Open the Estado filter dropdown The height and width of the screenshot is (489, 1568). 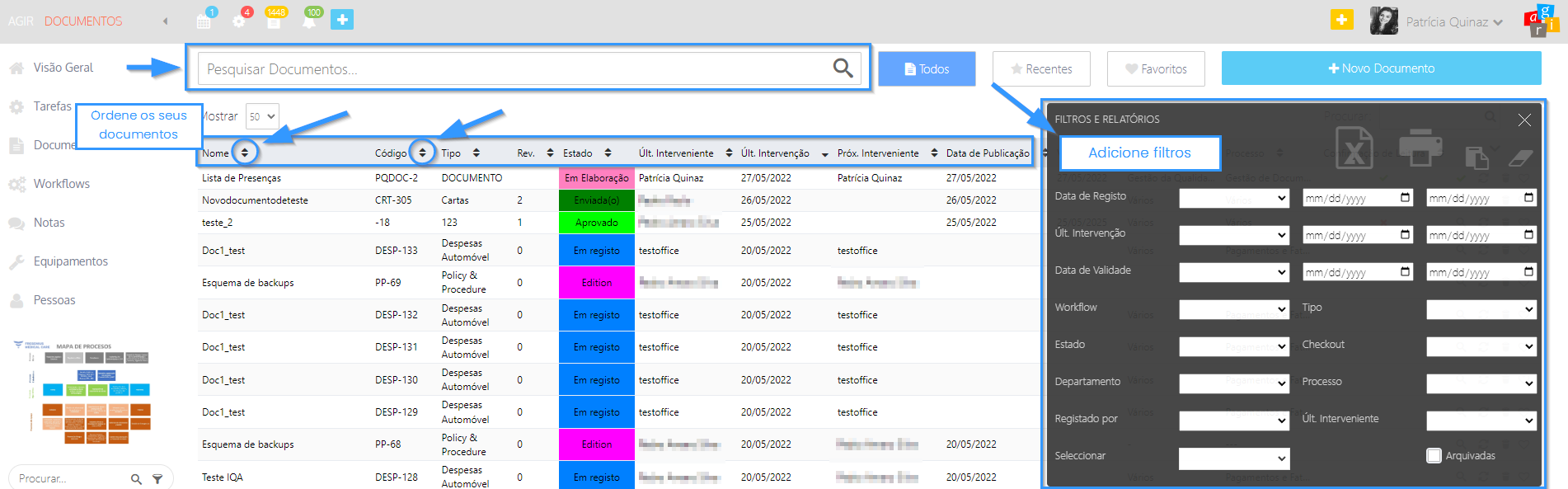pos(1234,346)
